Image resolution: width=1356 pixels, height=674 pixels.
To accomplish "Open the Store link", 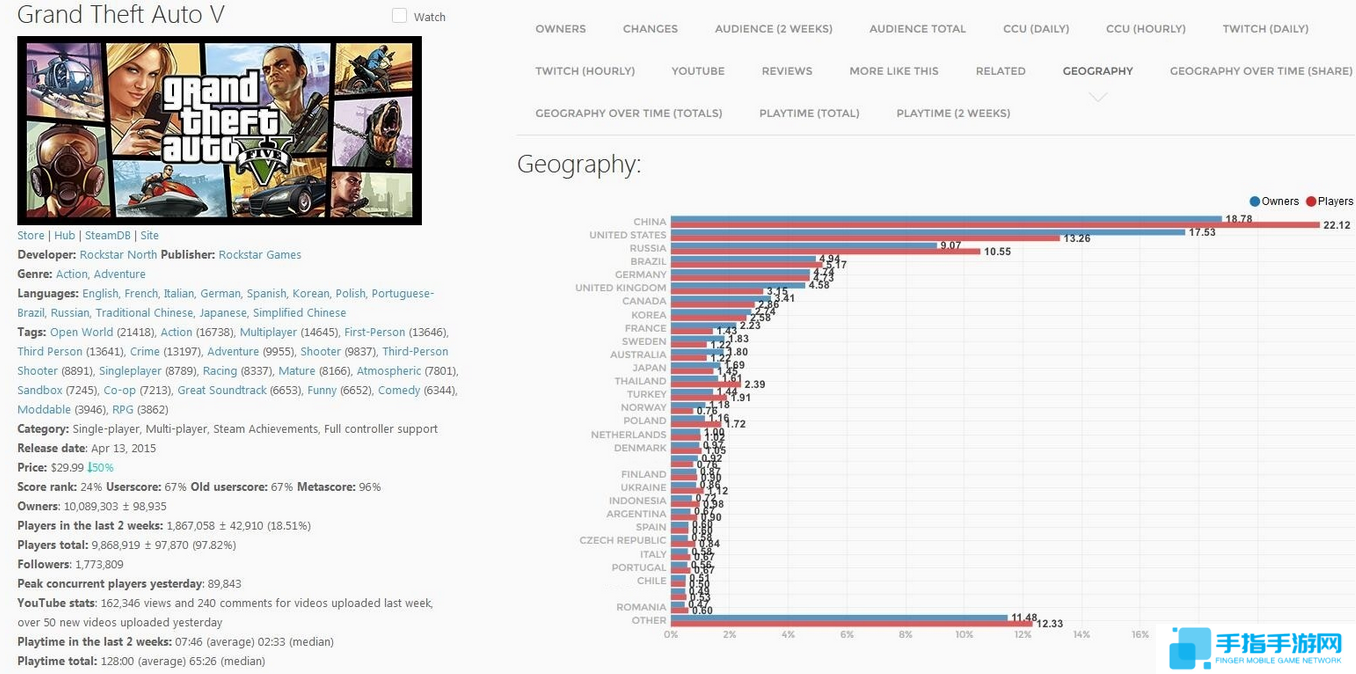I will 31,236.
